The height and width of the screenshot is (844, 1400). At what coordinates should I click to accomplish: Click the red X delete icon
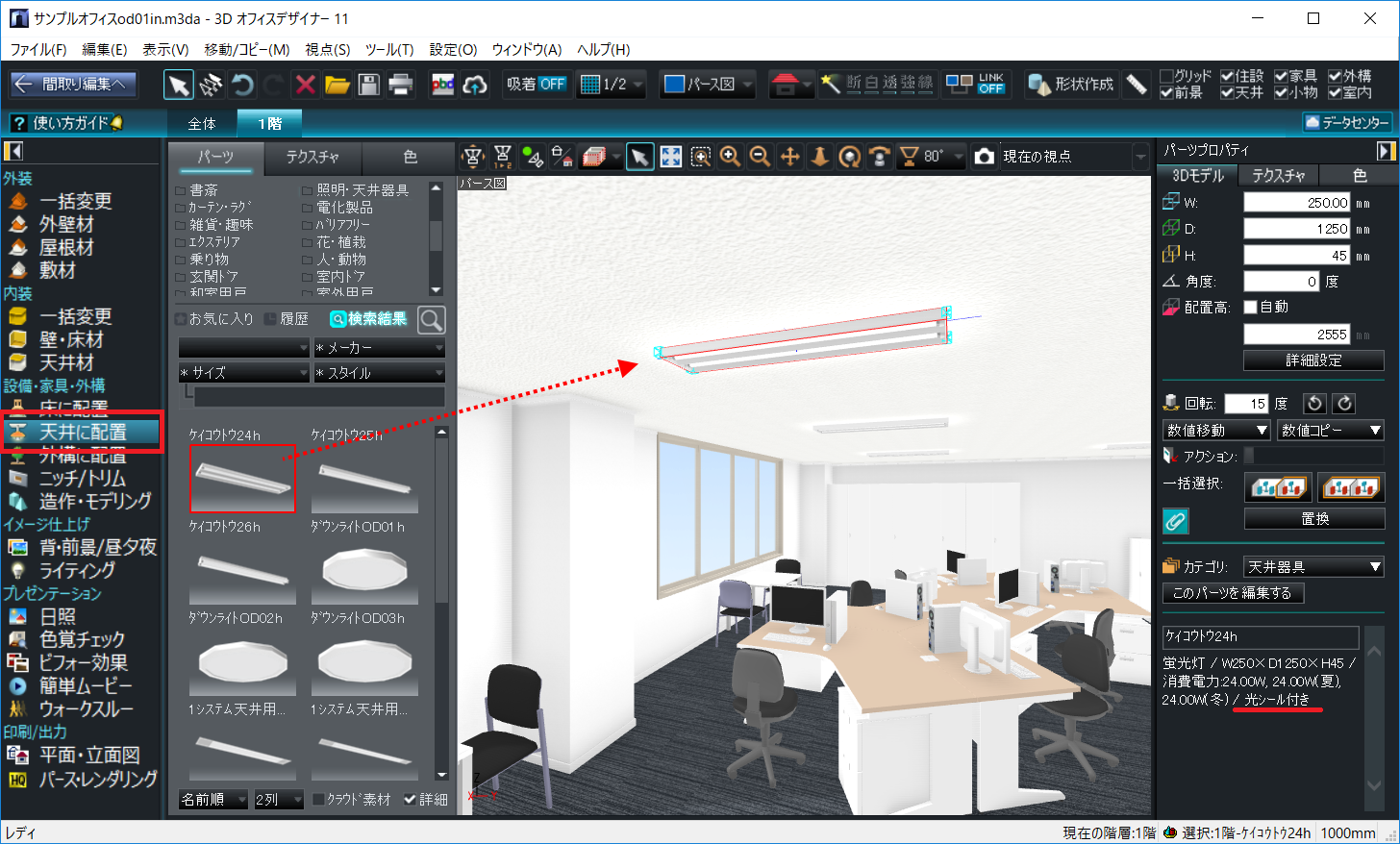(x=305, y=85)
